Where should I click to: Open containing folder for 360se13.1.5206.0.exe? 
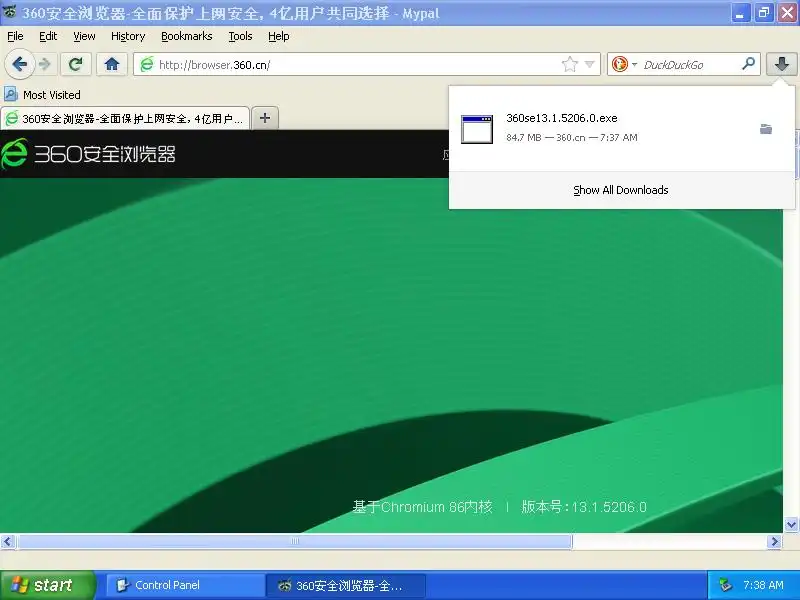[x=766, y=129]
